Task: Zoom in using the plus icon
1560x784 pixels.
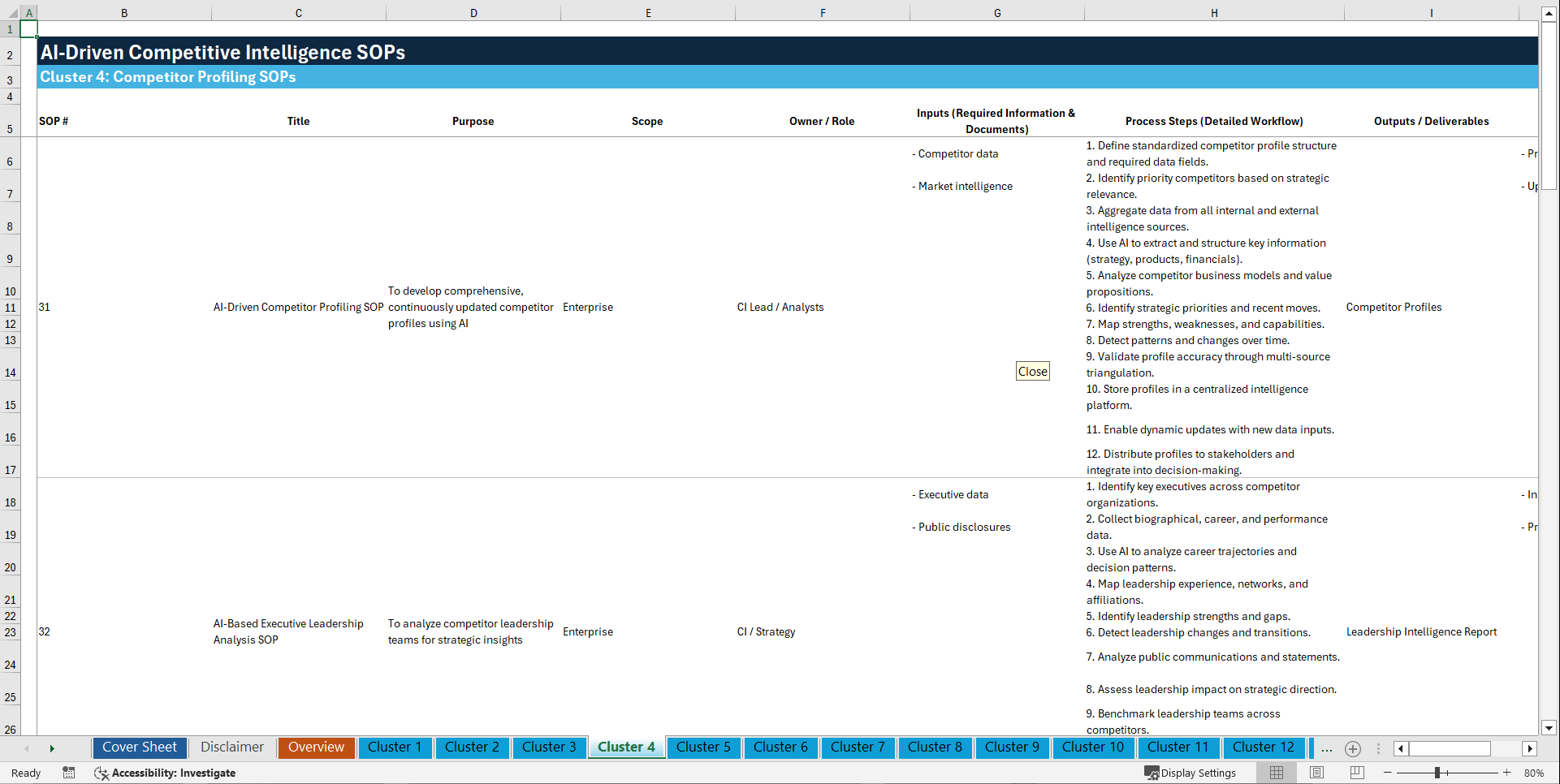Action: [1507, 773]
